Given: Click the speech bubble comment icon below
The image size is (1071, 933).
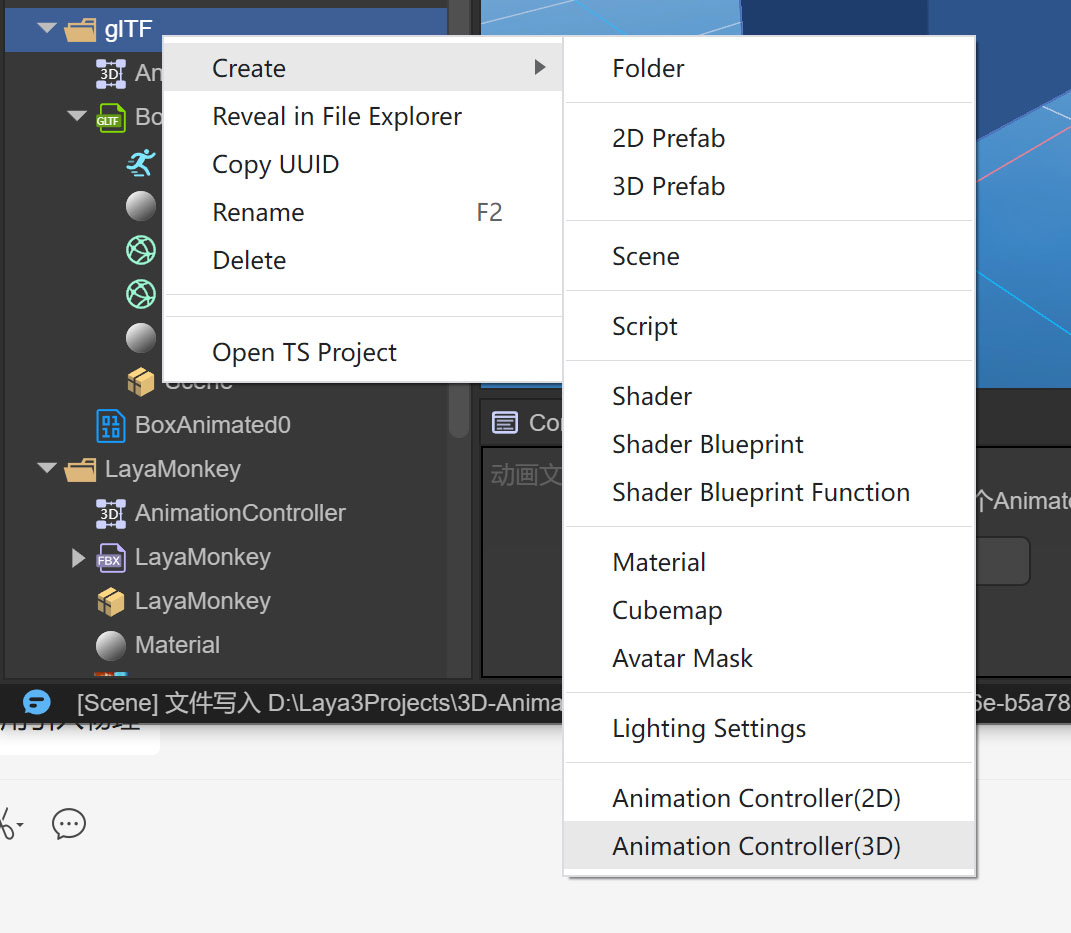Looking at the screenshot, I should tap(69, 823).
